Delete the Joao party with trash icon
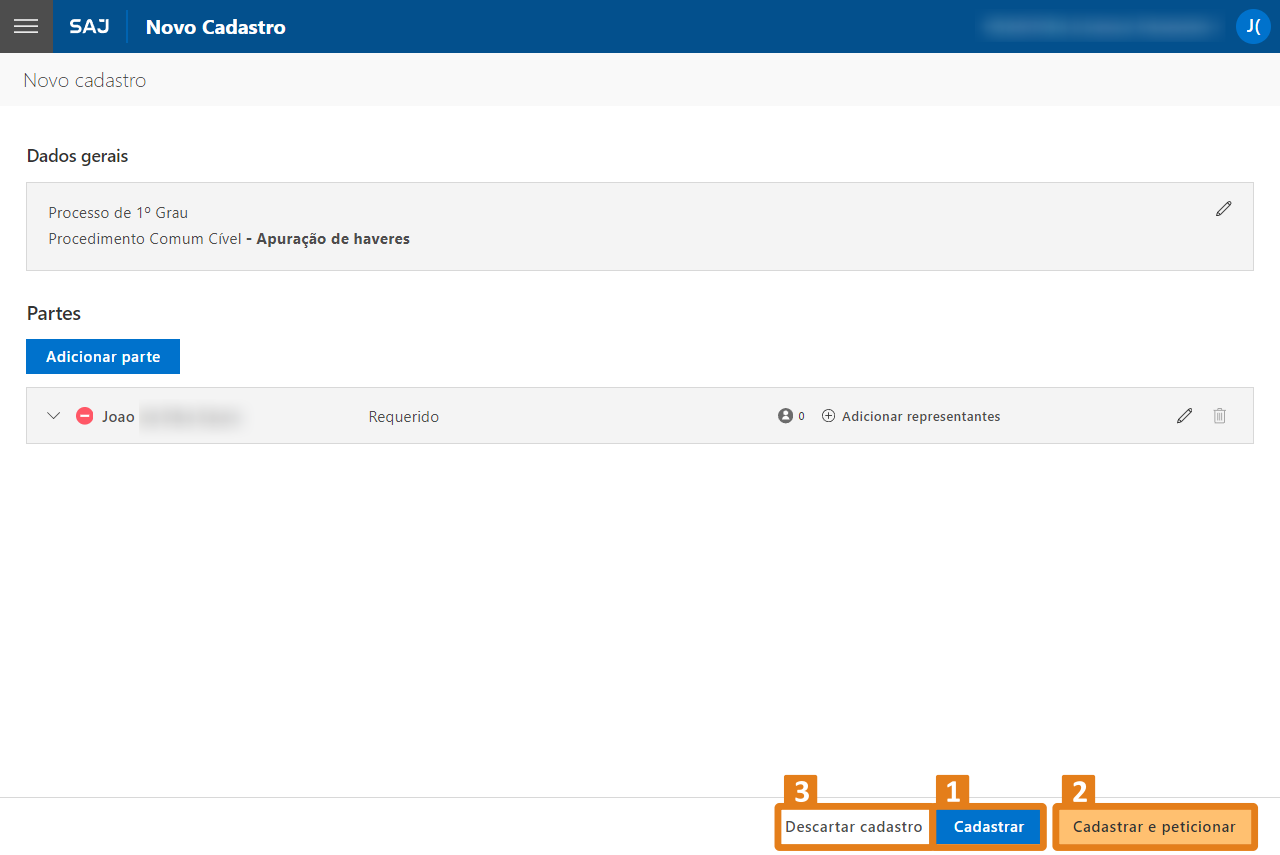The image size is (1280, 855). [1219, 416]
